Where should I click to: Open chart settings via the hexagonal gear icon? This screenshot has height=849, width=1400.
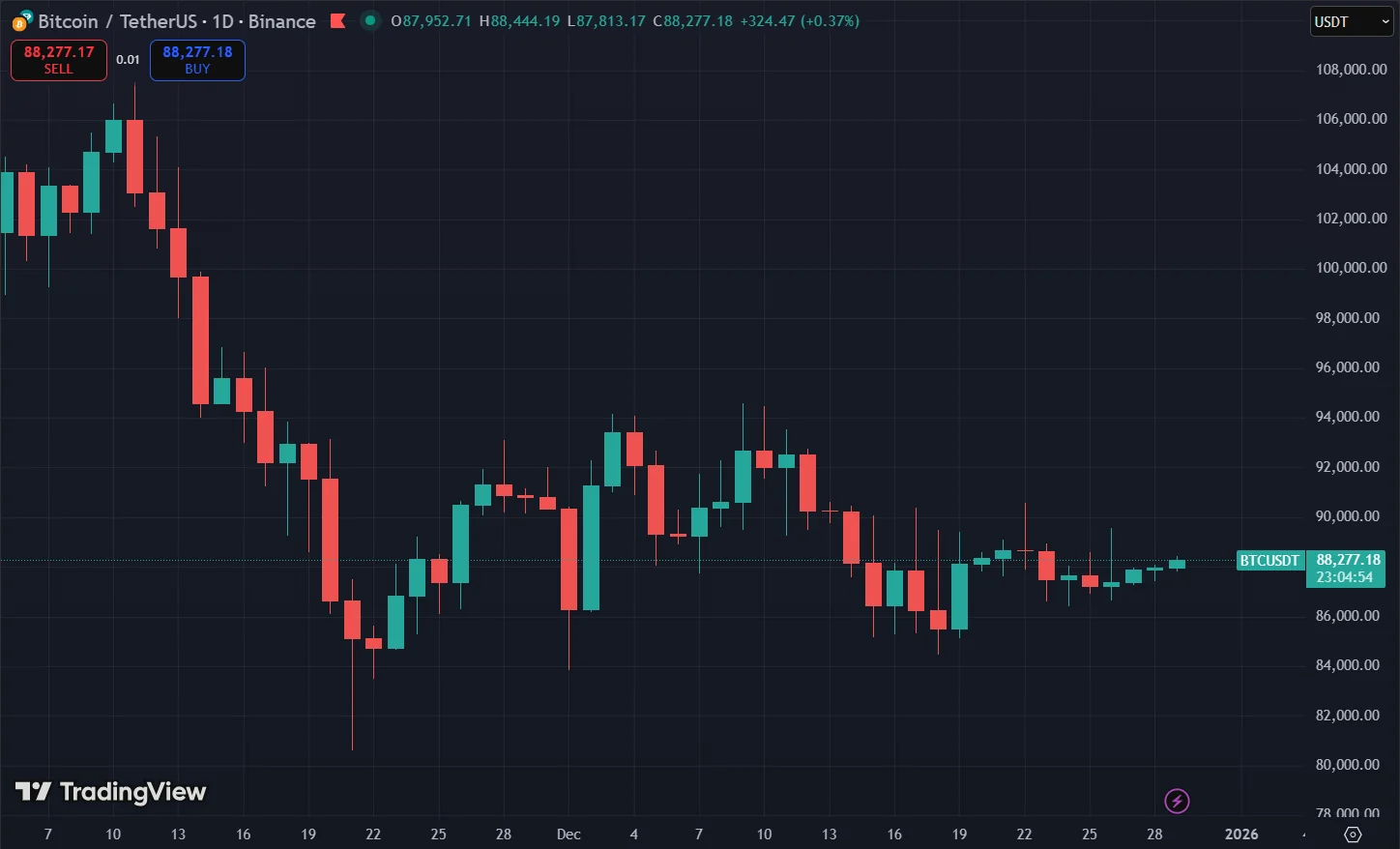point(1354,834)
